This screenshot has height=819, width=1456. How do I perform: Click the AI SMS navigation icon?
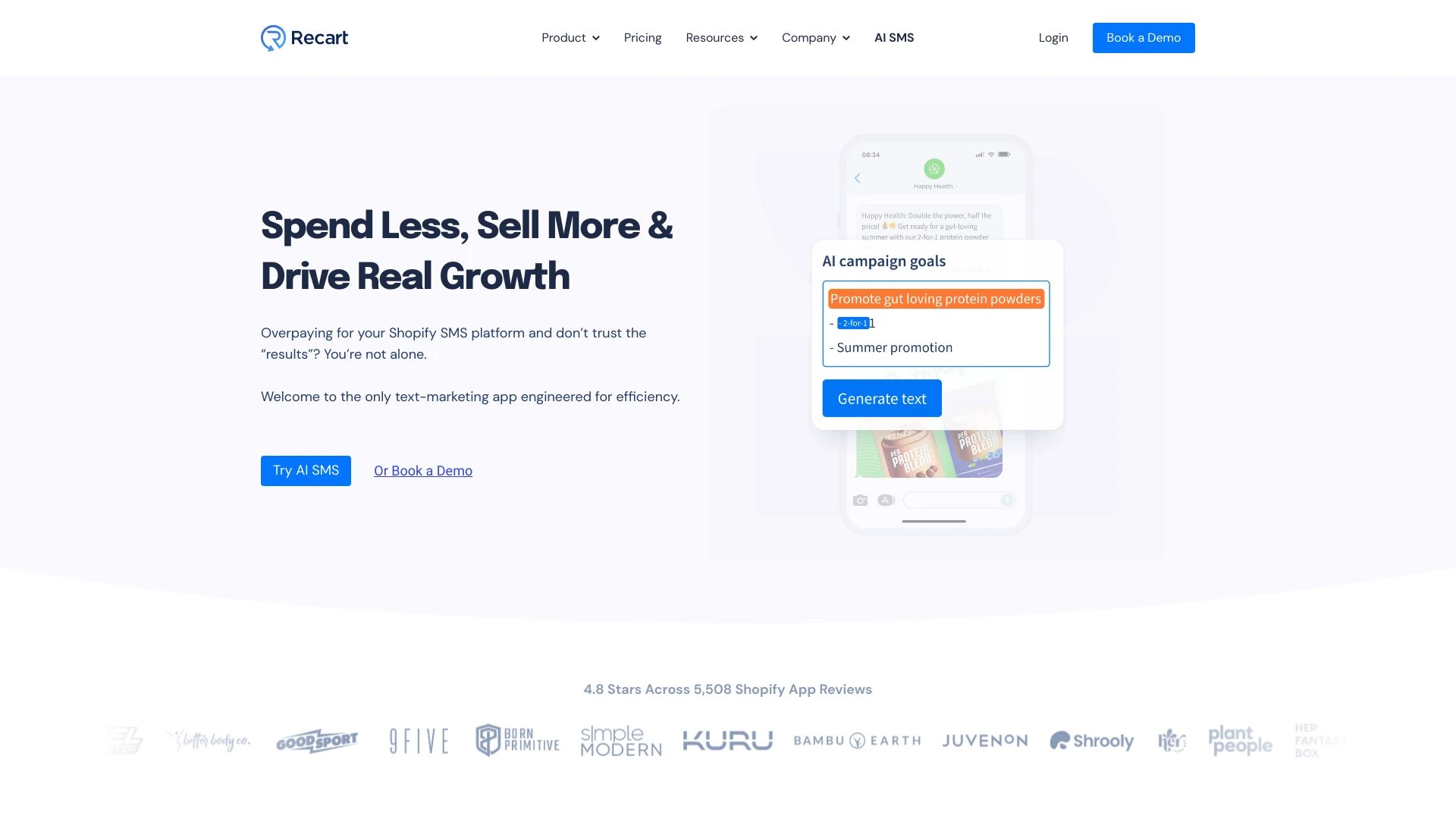click(893, 37)
